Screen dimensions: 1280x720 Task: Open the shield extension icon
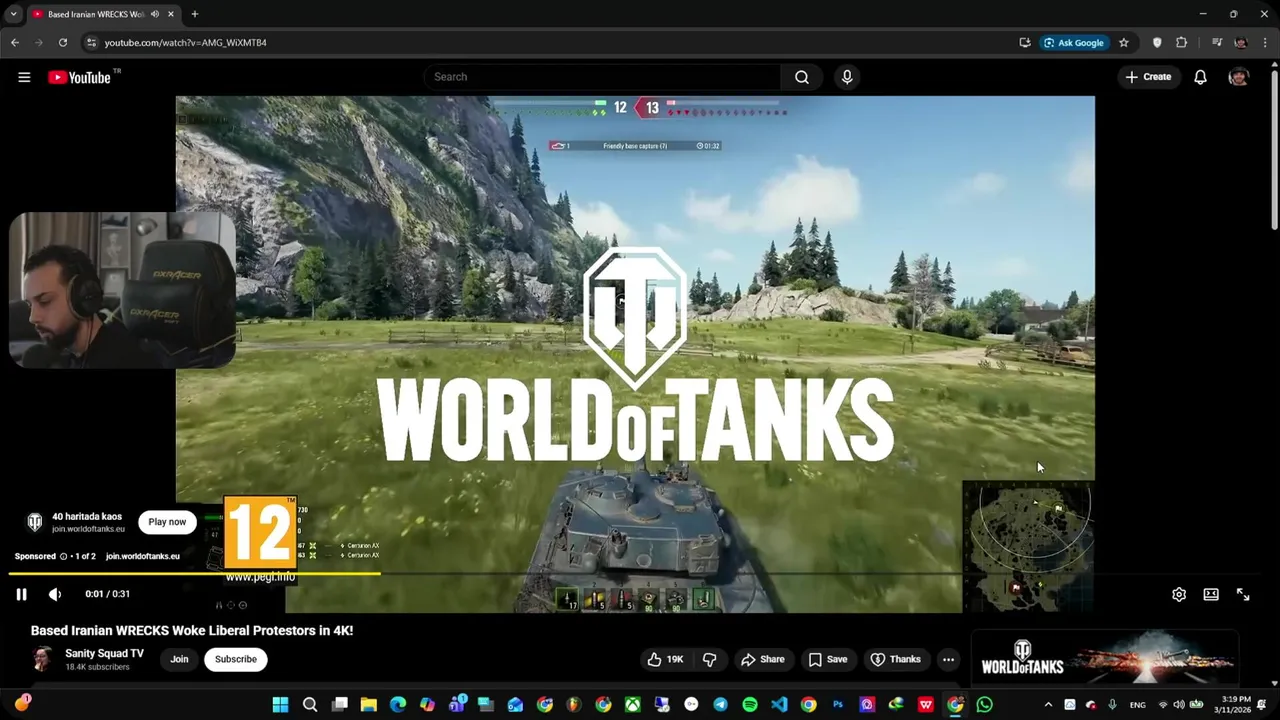[1157, 43]
